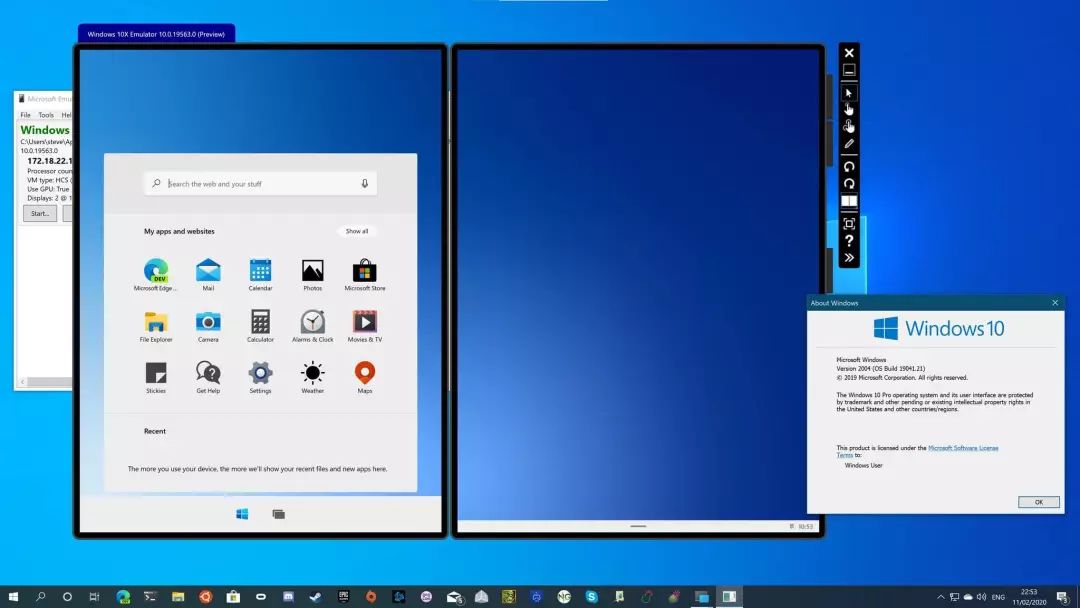
Task: Rotate emulator right (clockwise)
Action: [849, 184]
